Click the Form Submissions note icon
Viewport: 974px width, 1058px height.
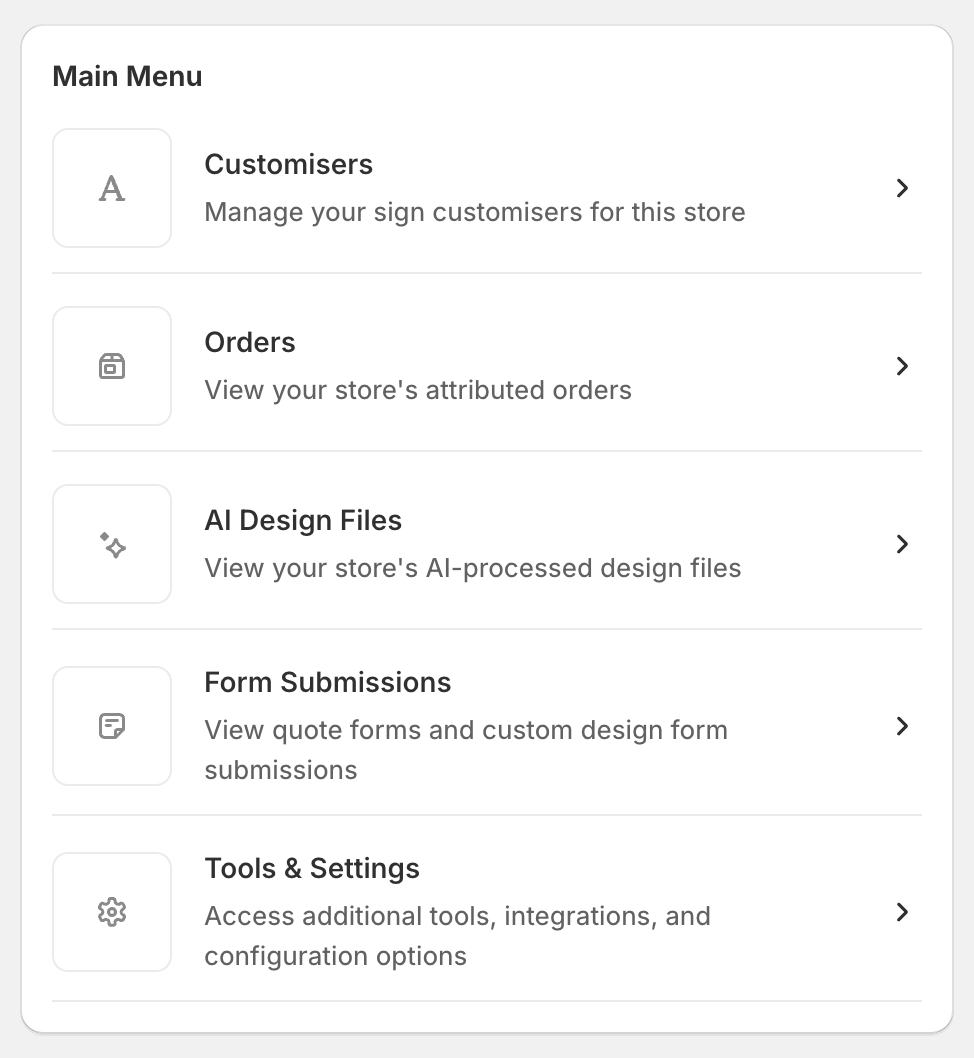point(112,726)
